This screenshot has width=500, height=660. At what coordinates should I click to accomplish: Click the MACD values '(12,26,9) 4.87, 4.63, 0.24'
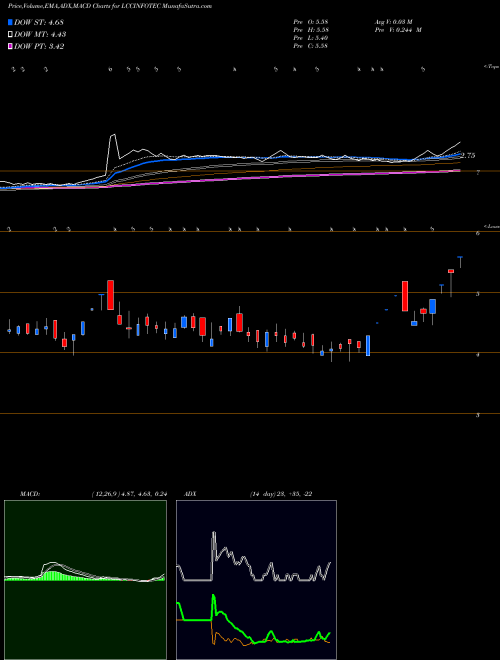click(129, 494)
